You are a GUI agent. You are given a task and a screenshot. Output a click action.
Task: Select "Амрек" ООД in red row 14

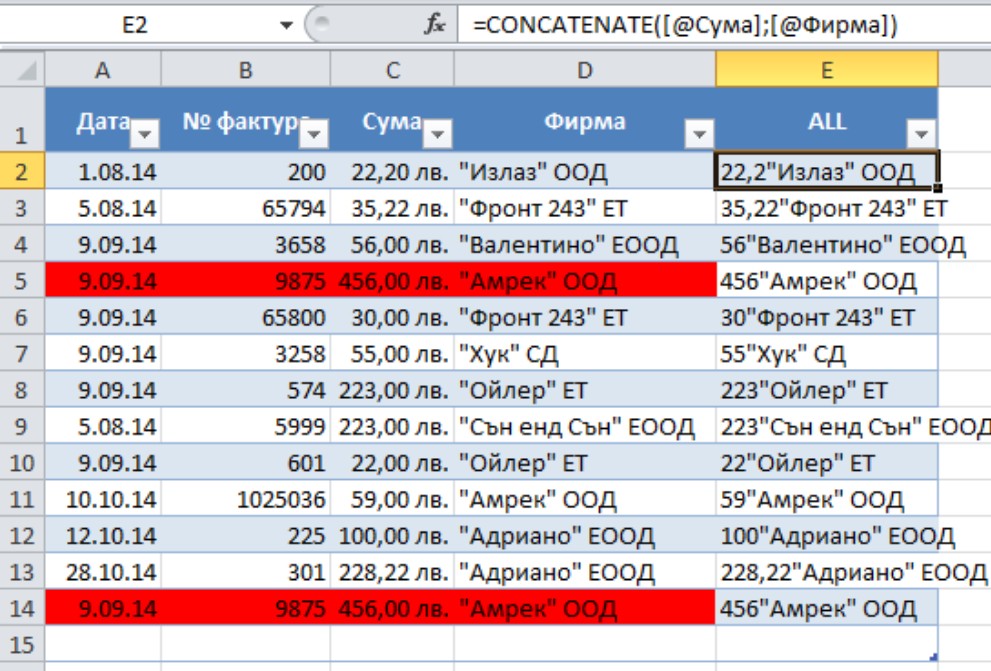pos(585,608)
